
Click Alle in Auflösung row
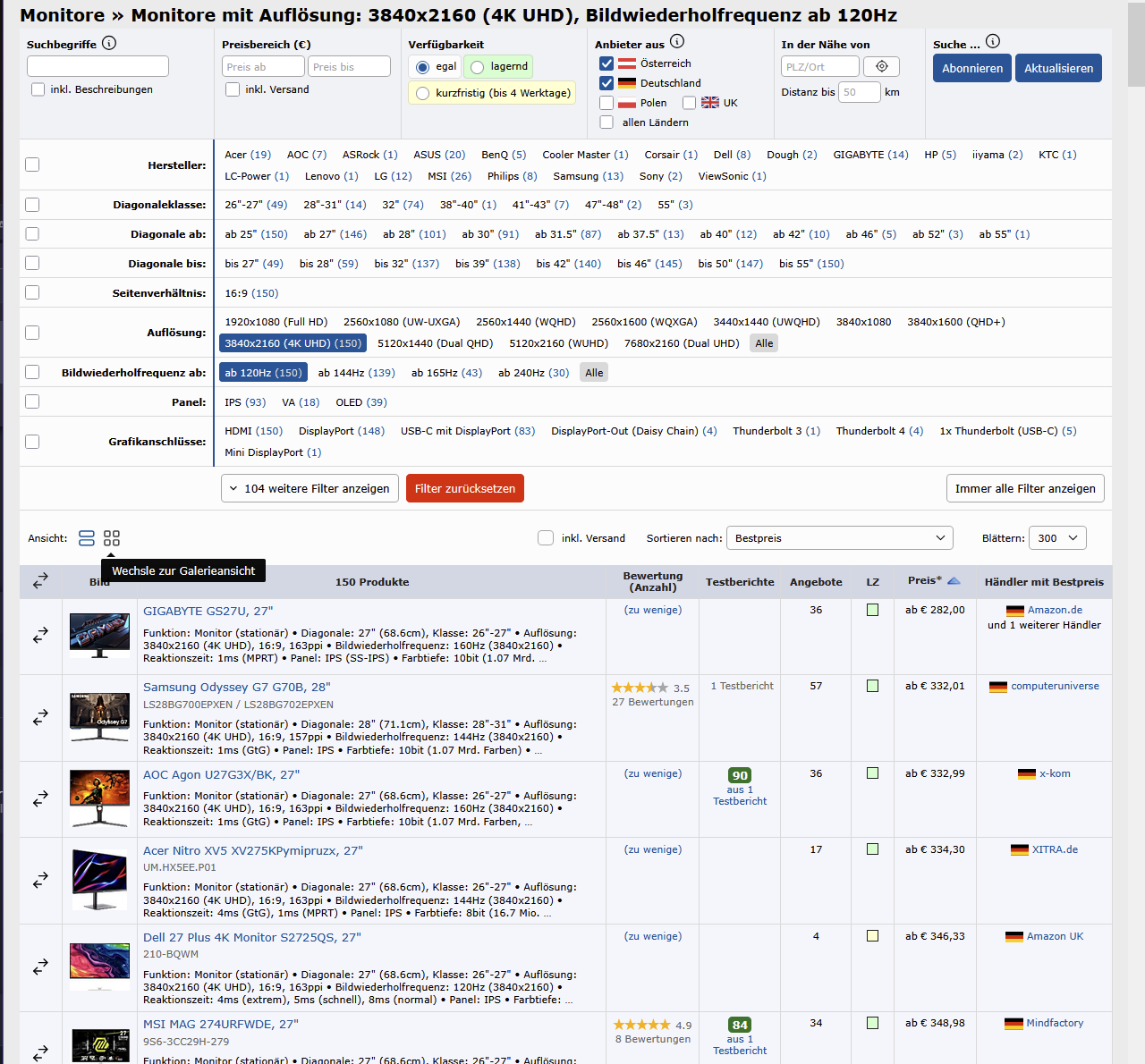click(764, 343)
